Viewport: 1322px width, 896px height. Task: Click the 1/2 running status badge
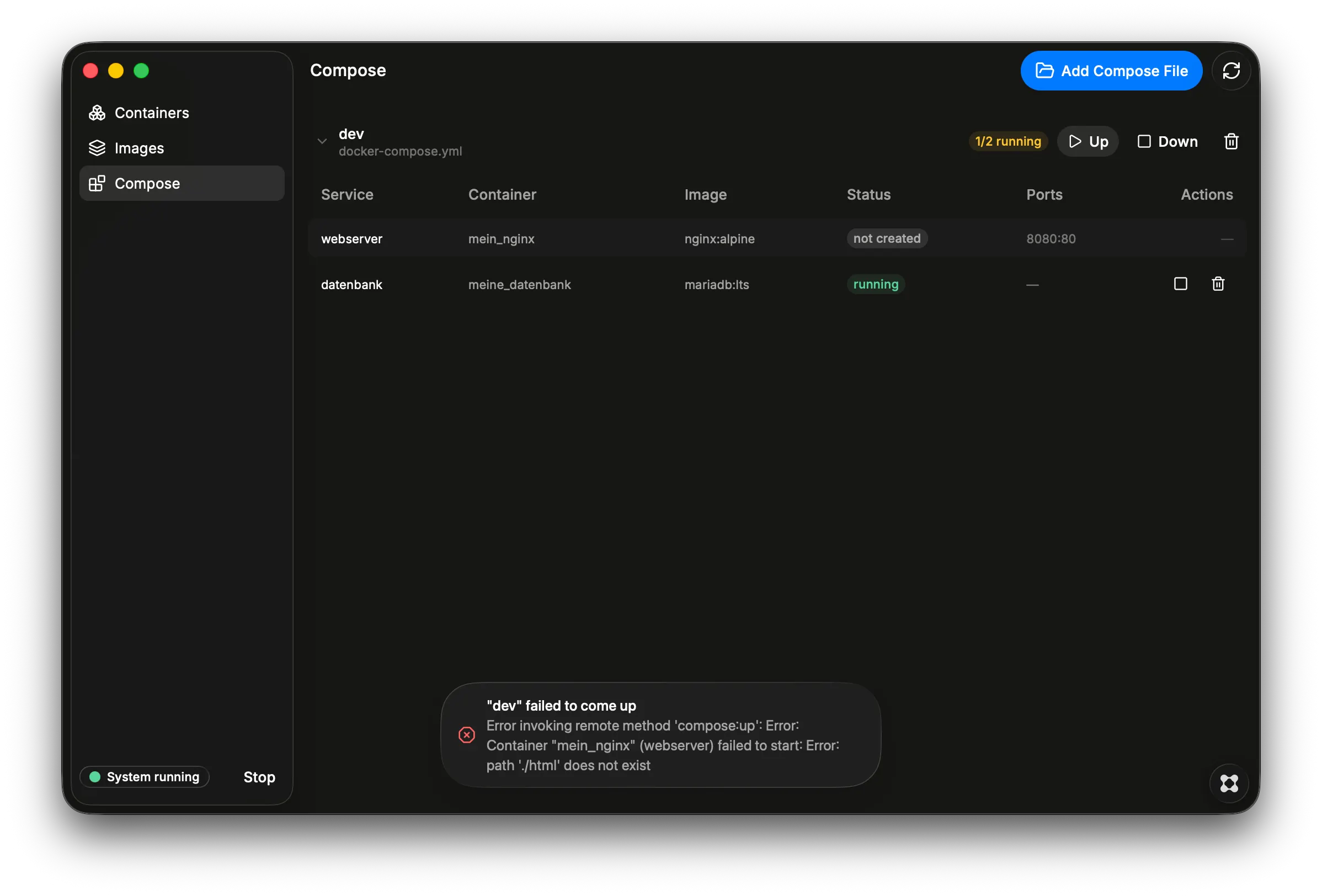tap(1008, 141)
